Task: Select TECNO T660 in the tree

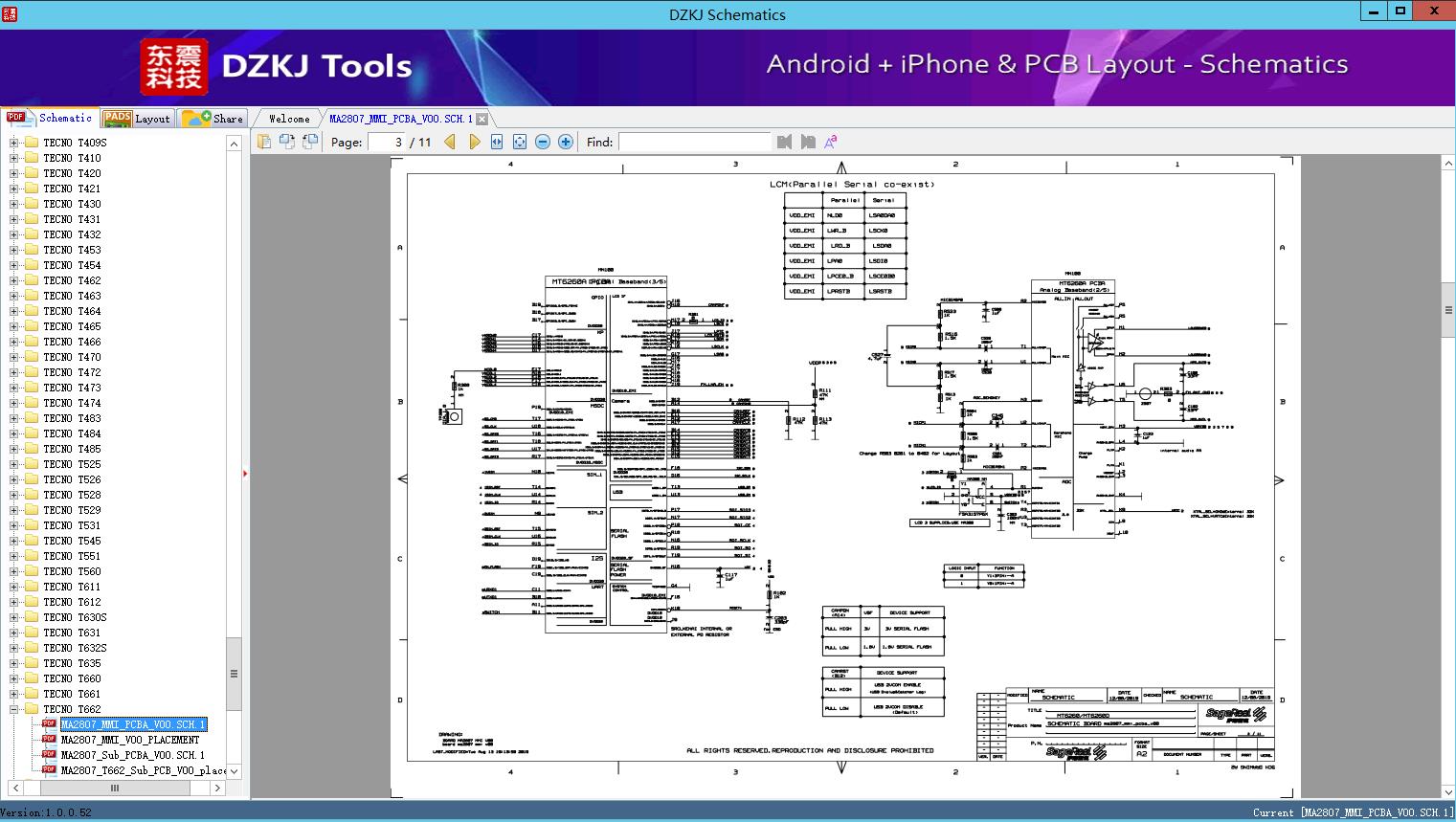Action: tap(72, 678)
